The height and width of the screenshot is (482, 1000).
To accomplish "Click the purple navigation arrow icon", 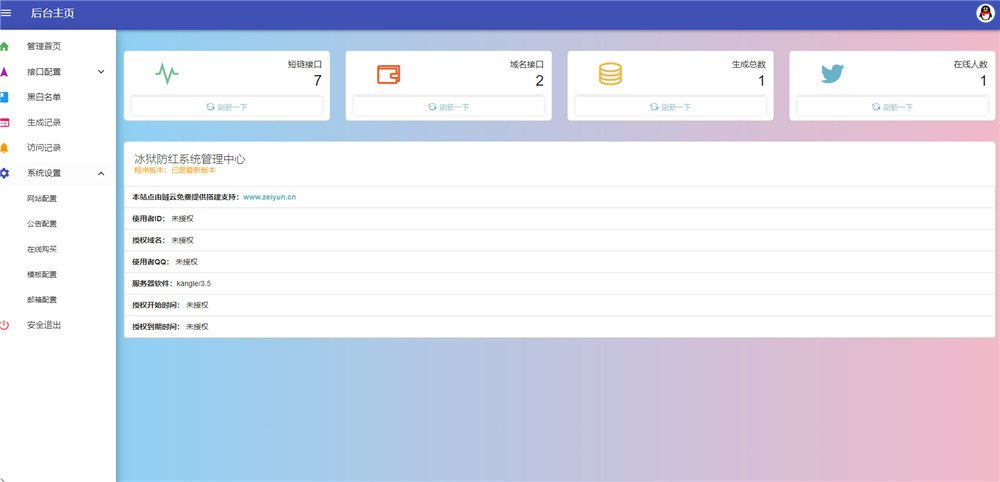I will tap(4, 71).
